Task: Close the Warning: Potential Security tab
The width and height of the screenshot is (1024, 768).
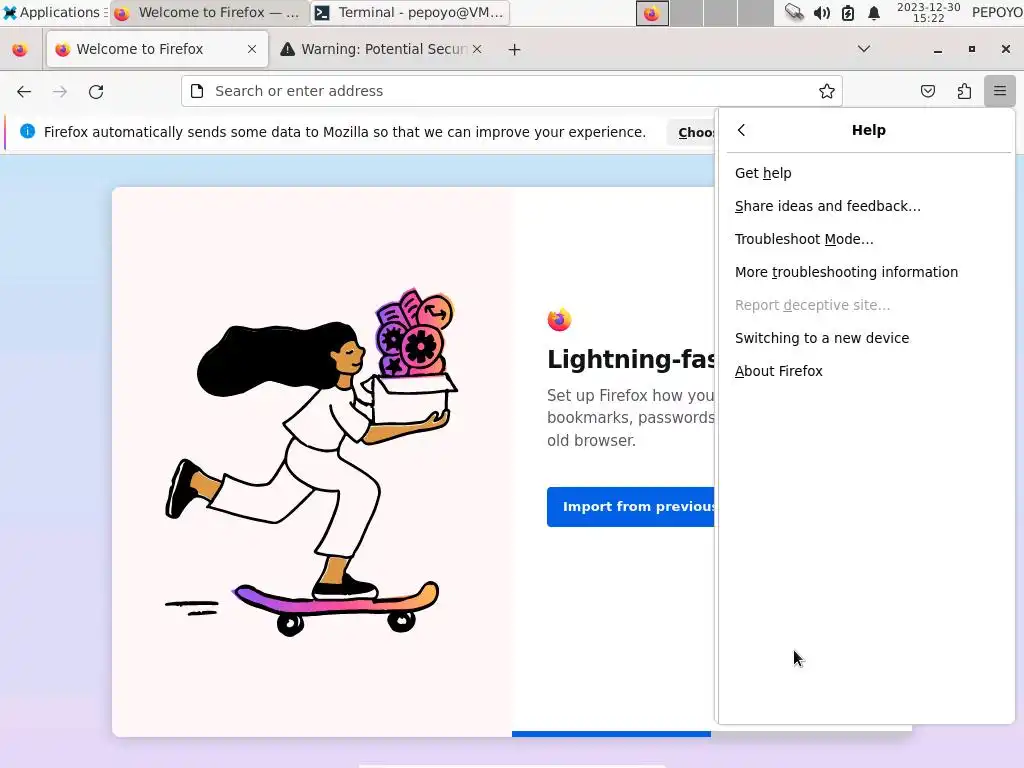Action: click(477, 49)
